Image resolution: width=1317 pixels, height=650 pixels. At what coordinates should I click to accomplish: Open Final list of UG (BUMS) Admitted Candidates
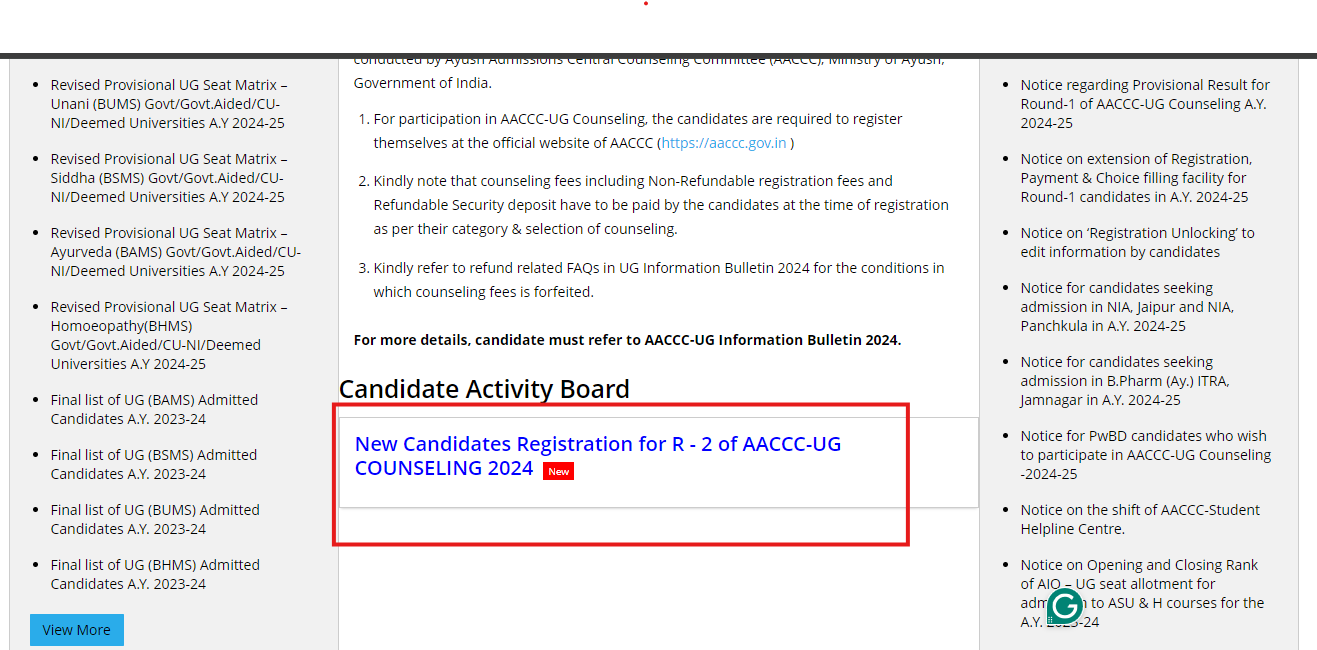tap(154, 519)
